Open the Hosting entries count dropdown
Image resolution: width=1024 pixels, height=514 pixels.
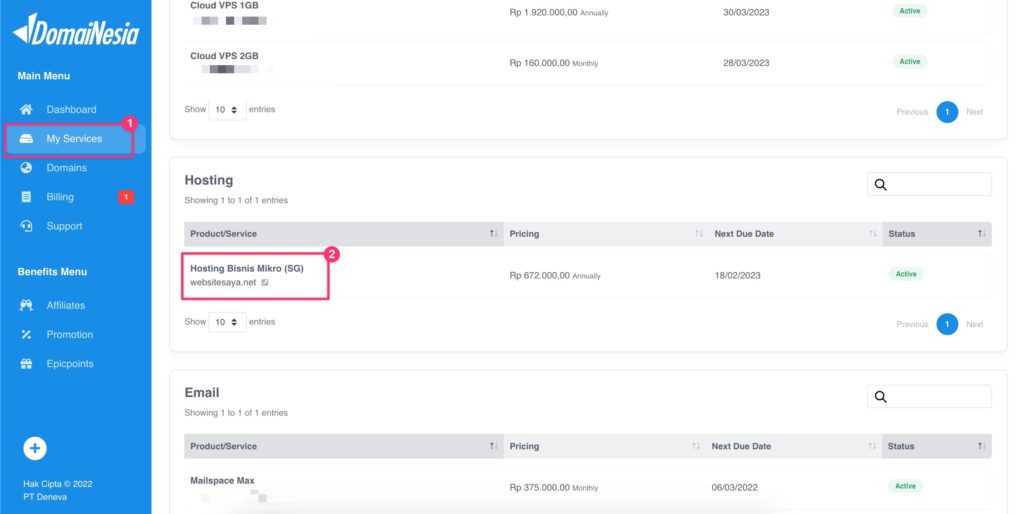[x=227, y=323]
